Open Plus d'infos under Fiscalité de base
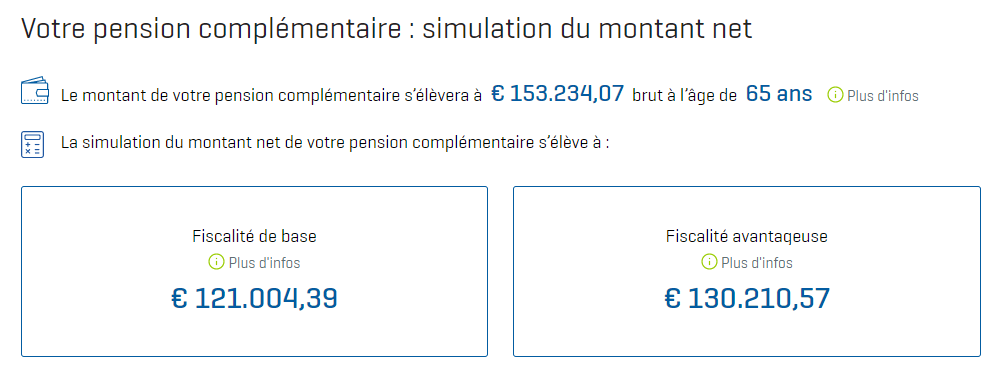 (x=264, y=263)
